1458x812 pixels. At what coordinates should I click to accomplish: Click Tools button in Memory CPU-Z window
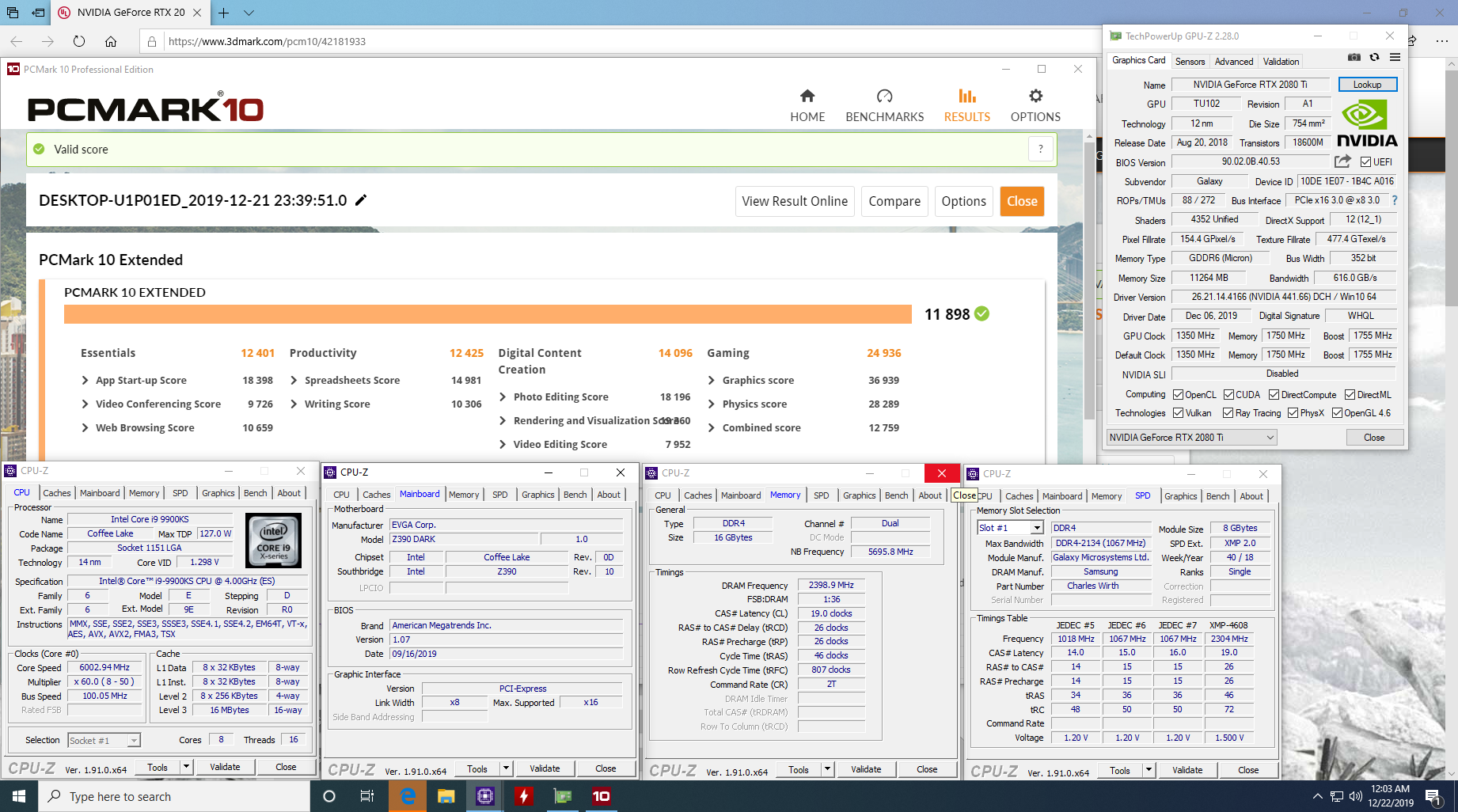pyautogui.click(x=799, y=769)
